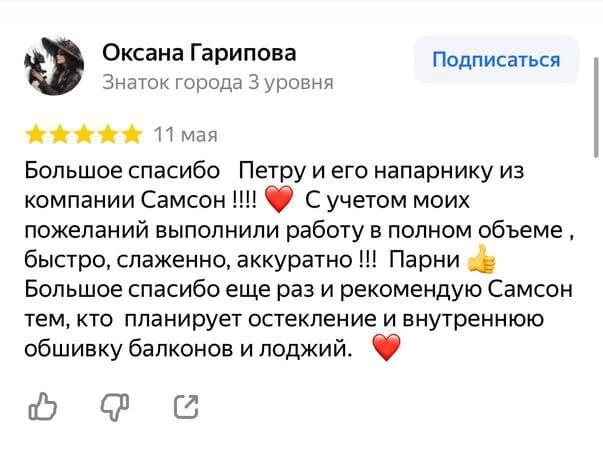This screenshot has height=459, width=603.
Task: Click the words рекомендую Самсон in review
Action: (x=456, y=289)
